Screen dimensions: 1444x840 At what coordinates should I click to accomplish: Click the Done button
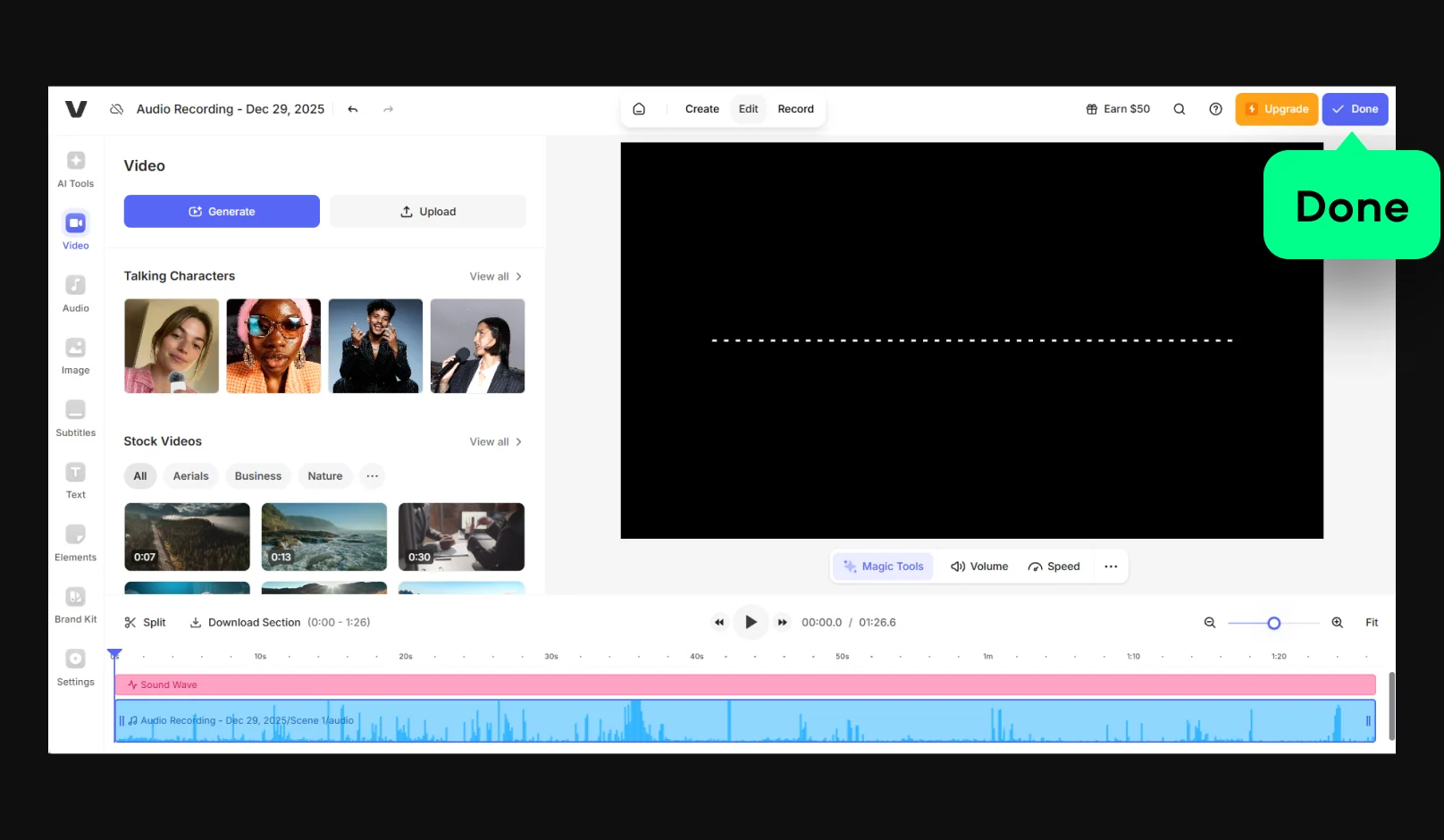pos(1355,109)
